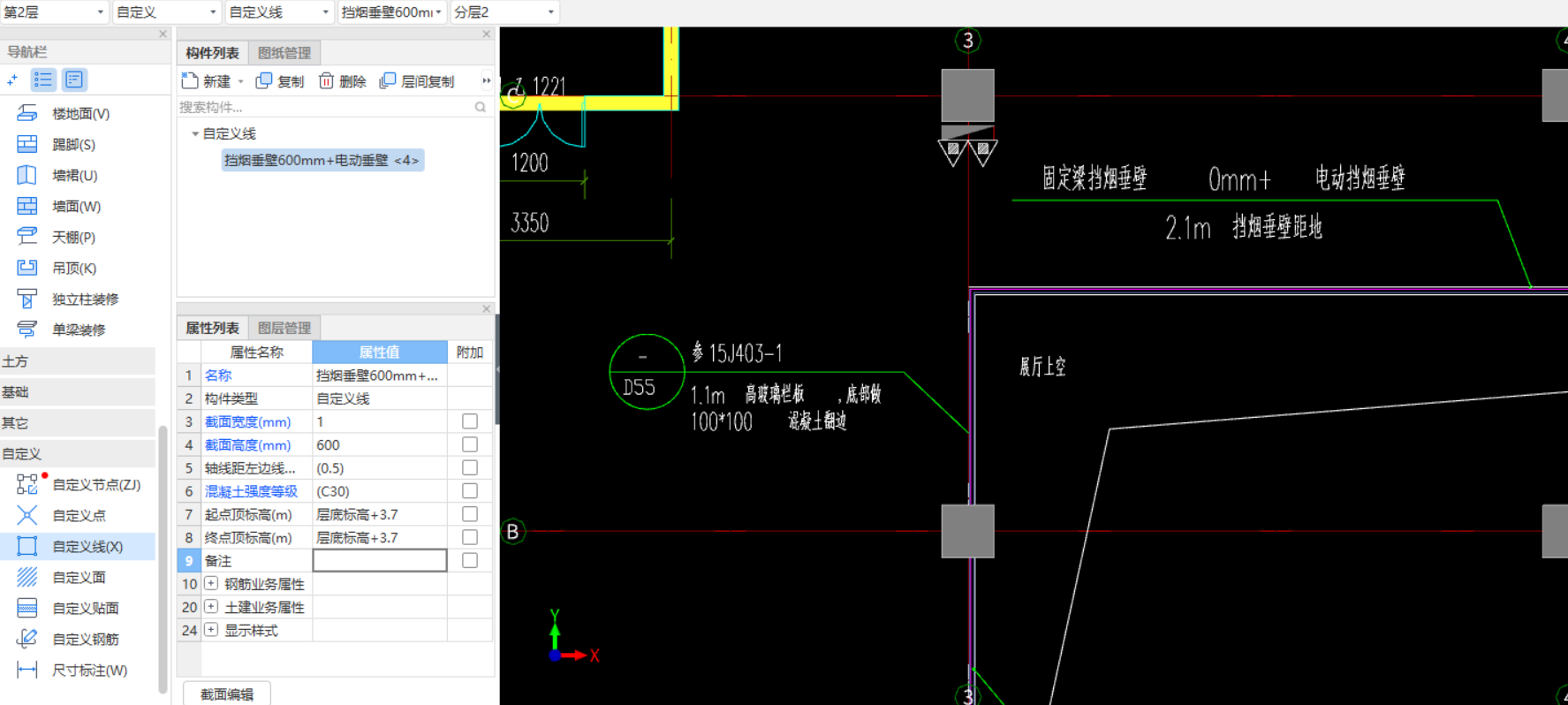Screen dimensions: 1568x705
Task: Toggle 附加 checkbox for 混凝土强度等级
Action: (x=470, y=490)
